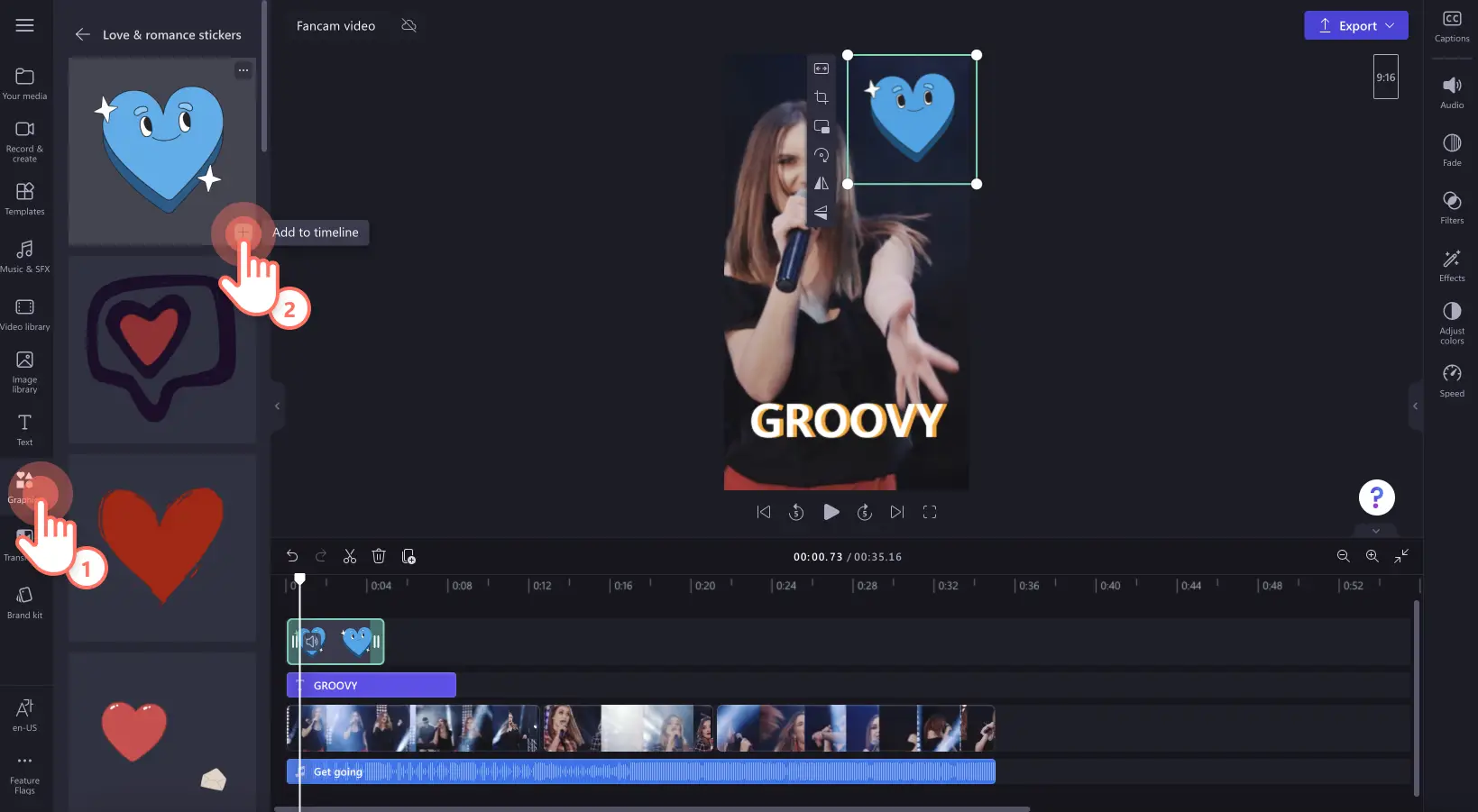1478x812 pixels.
Task: Select the GROOVY text clip on timeline
Action: 372,685
